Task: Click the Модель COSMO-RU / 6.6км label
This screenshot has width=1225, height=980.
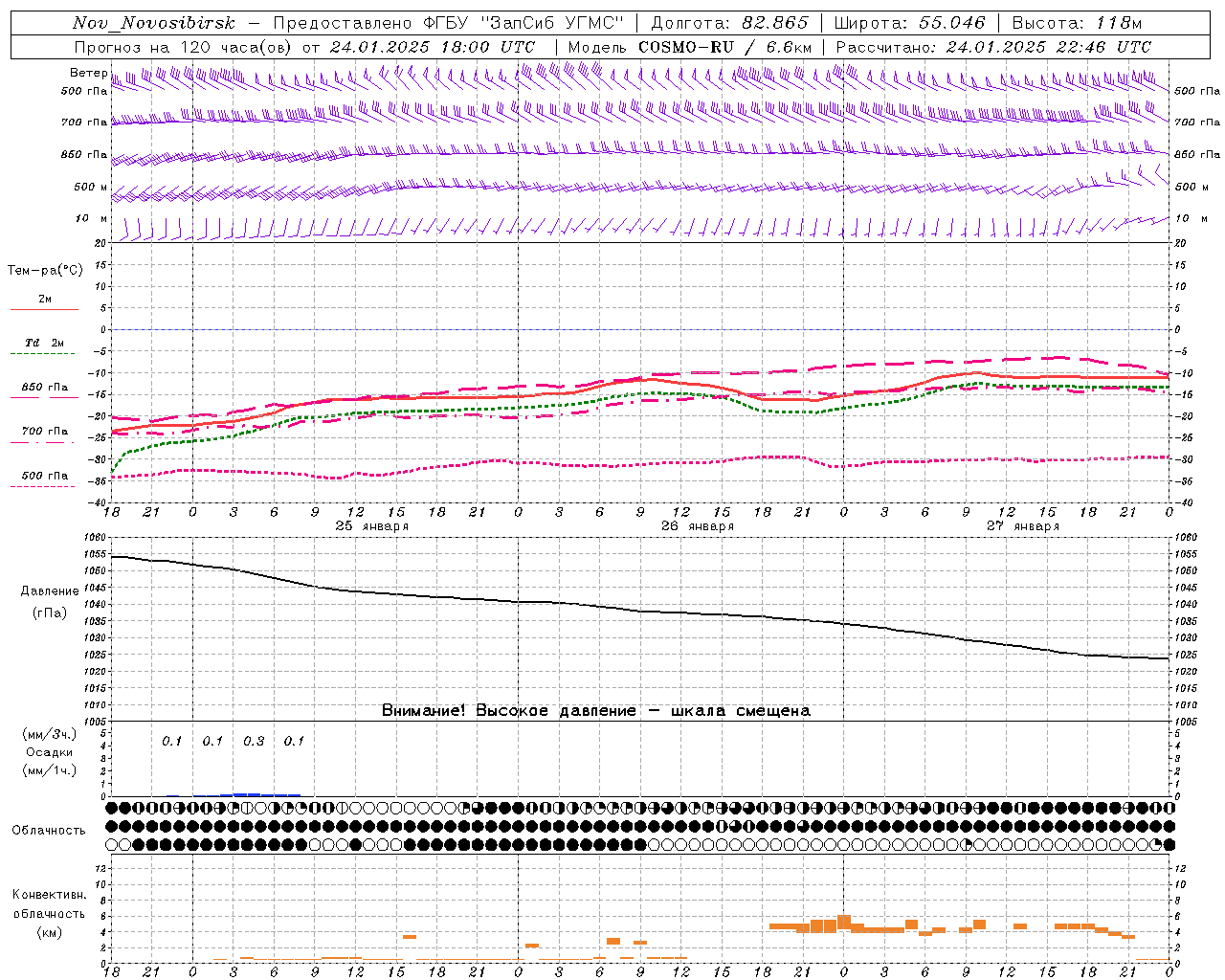Action: [690, 47]
